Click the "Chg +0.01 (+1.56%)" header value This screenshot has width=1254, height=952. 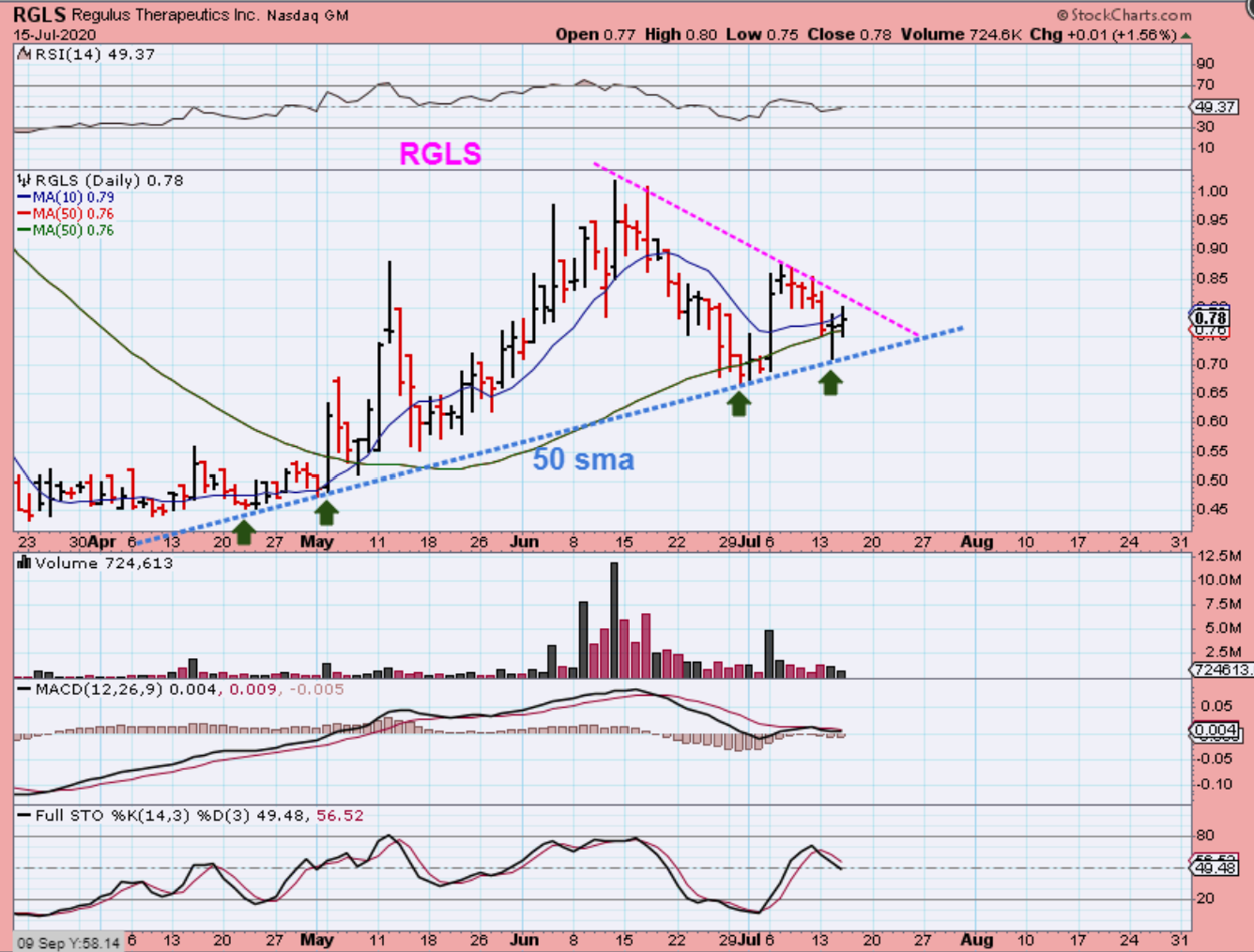pyautogui.click(x=1103, y=35)
